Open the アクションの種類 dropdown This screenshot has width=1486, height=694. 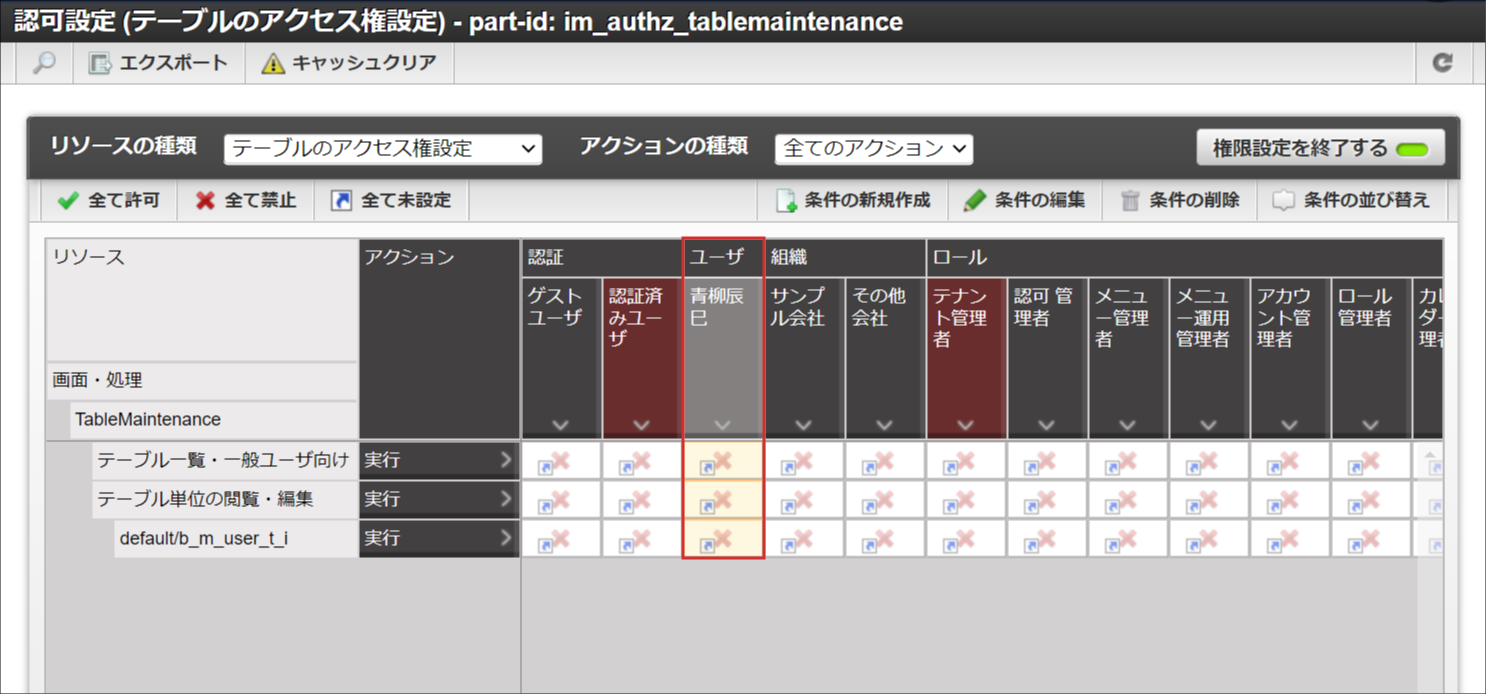point(873,149)
